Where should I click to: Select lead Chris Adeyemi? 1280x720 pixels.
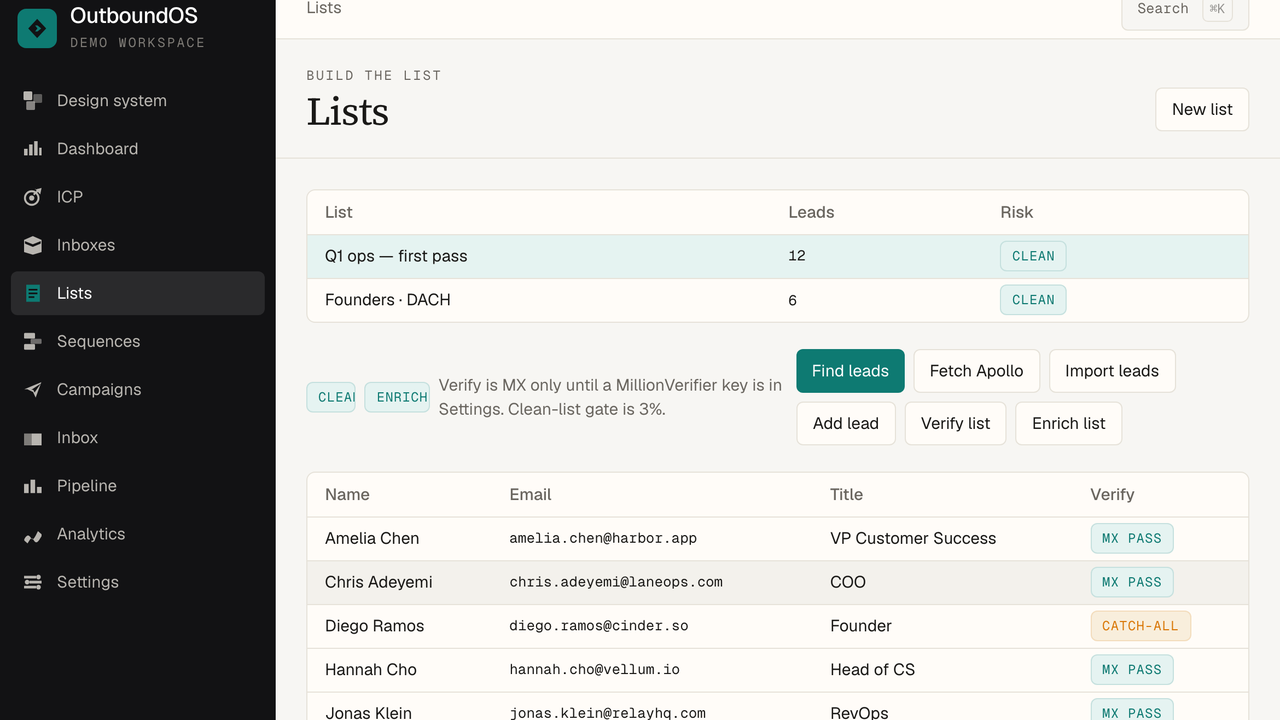coord(379,582)
